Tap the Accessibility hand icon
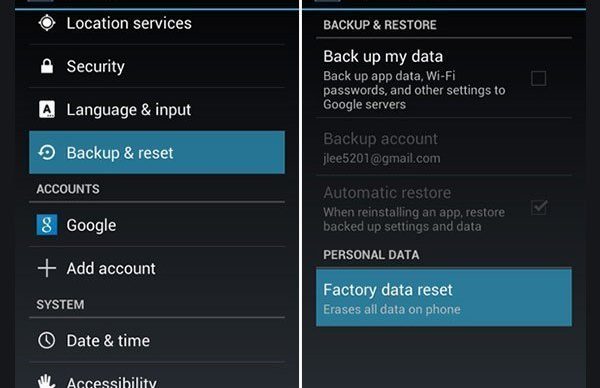The image size is (600, 388). tap(47, 381)
